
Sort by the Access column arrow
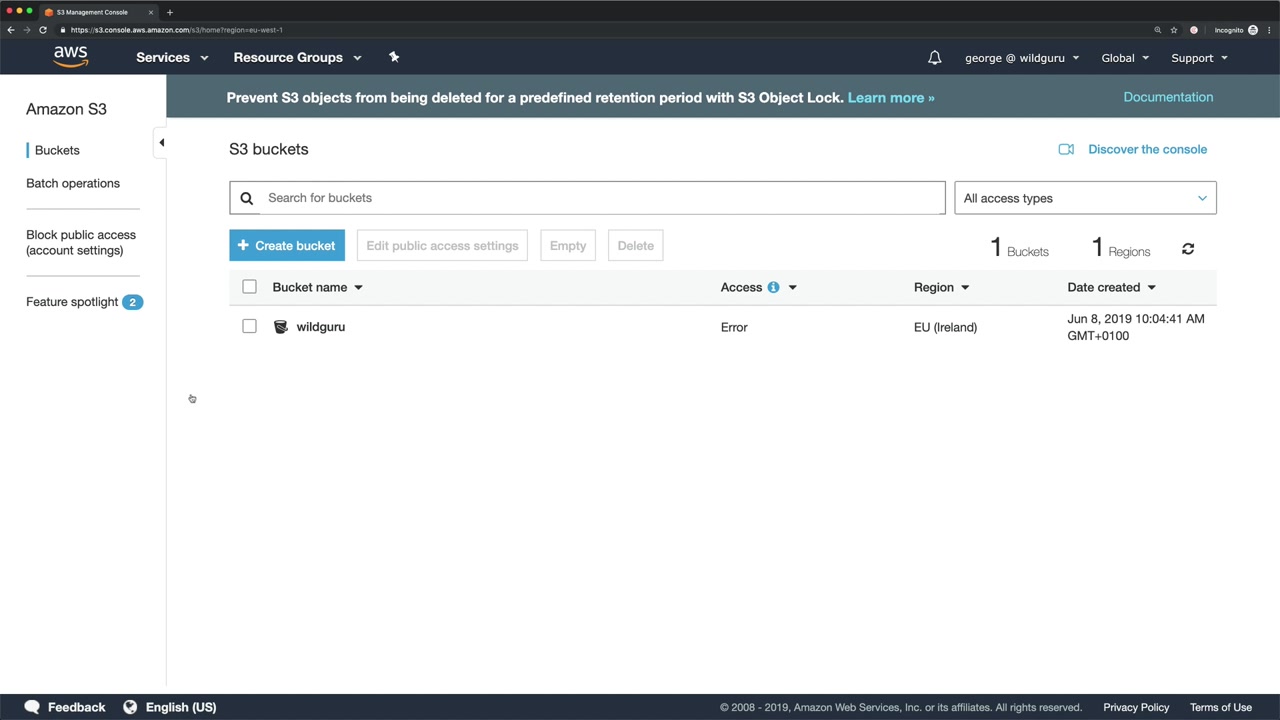coord(792,288)
